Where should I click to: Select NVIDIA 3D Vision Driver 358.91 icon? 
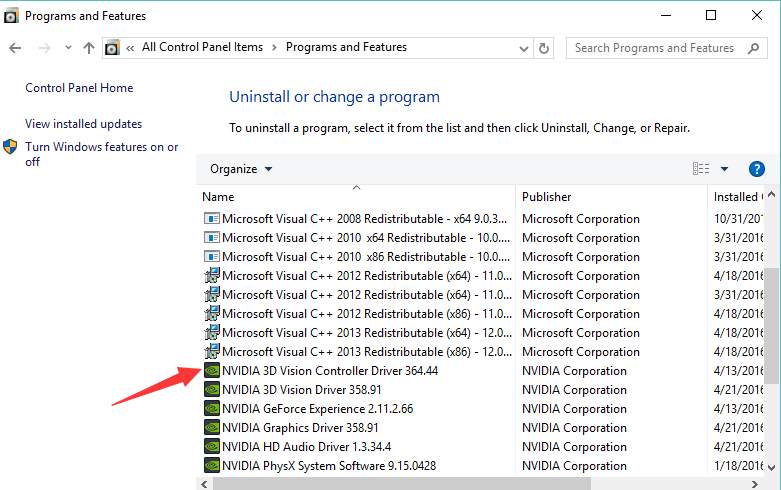[x=212, y=389]
